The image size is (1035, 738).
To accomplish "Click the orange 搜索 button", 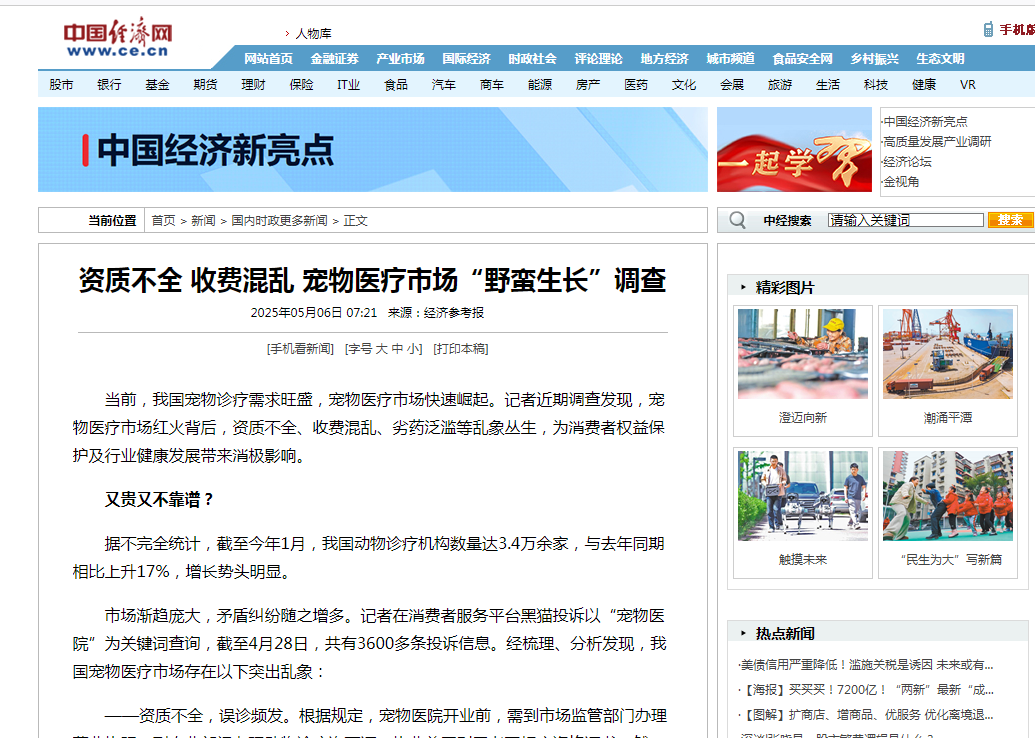I will (1010, 220).
